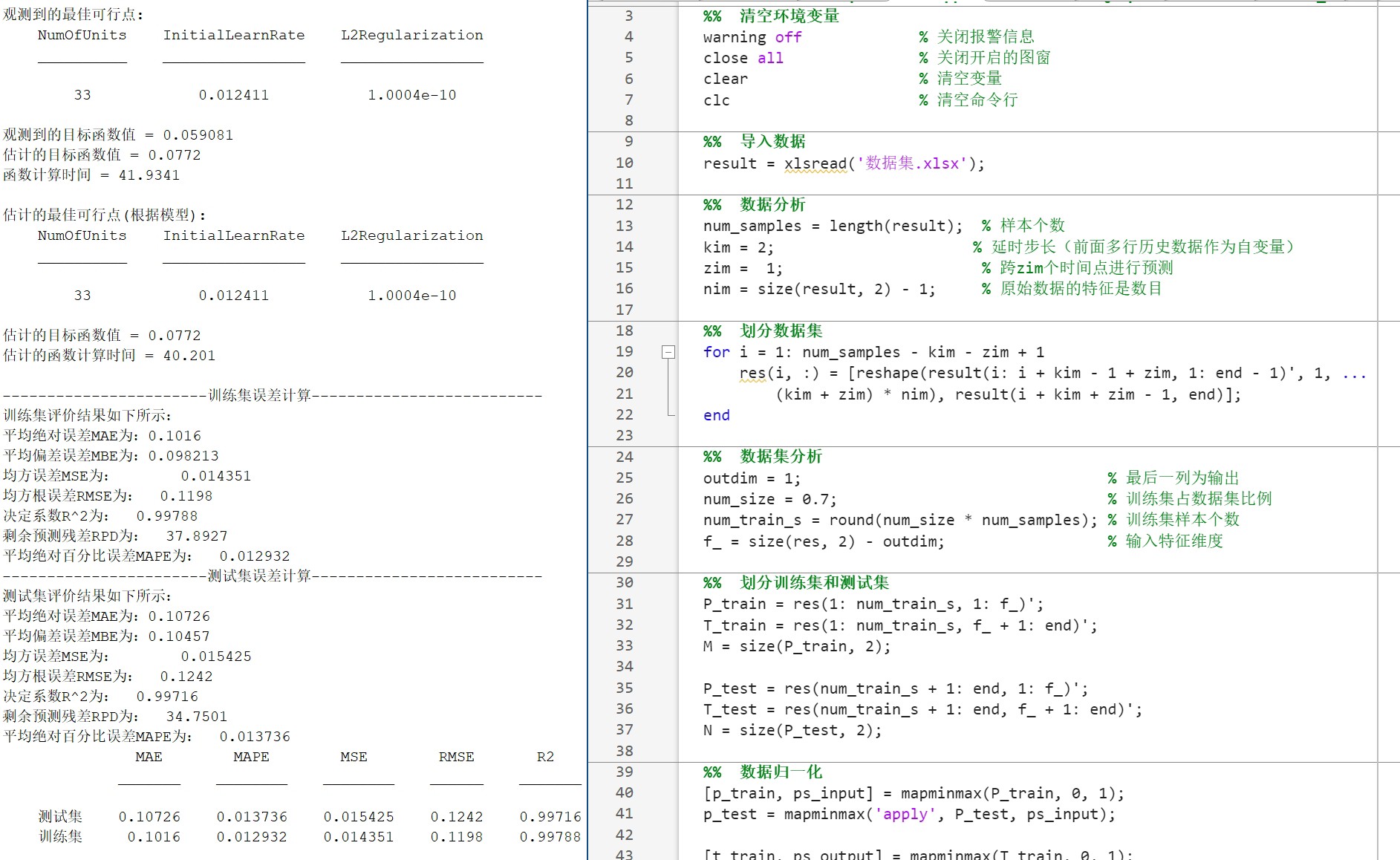This screenshot has width=1400, height=860.
Task: Click 'nim = size(result, 2) - 1;' line
Action: [819, 289]
